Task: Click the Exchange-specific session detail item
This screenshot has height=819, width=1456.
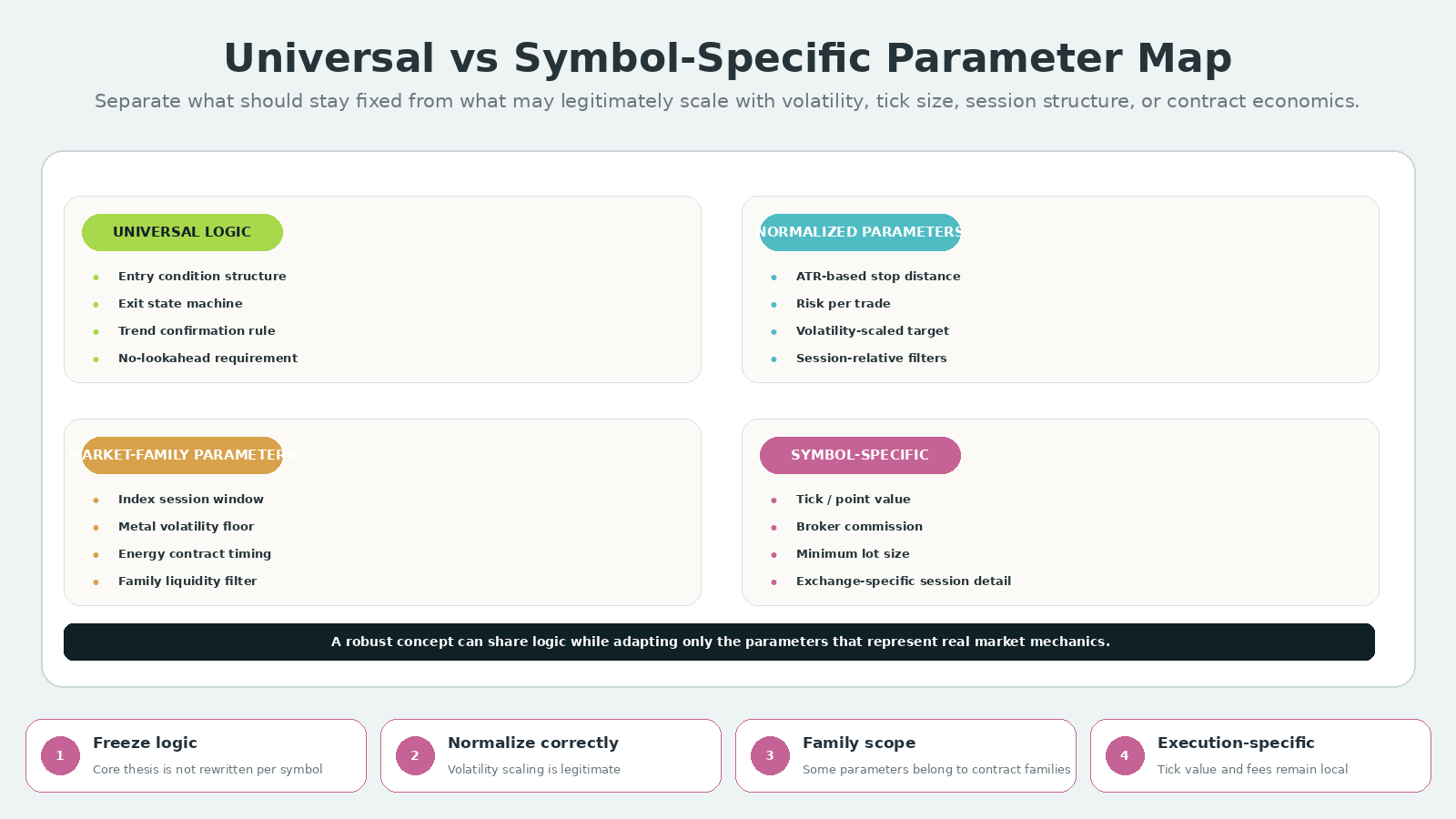Action: click(x=904, y=581)
